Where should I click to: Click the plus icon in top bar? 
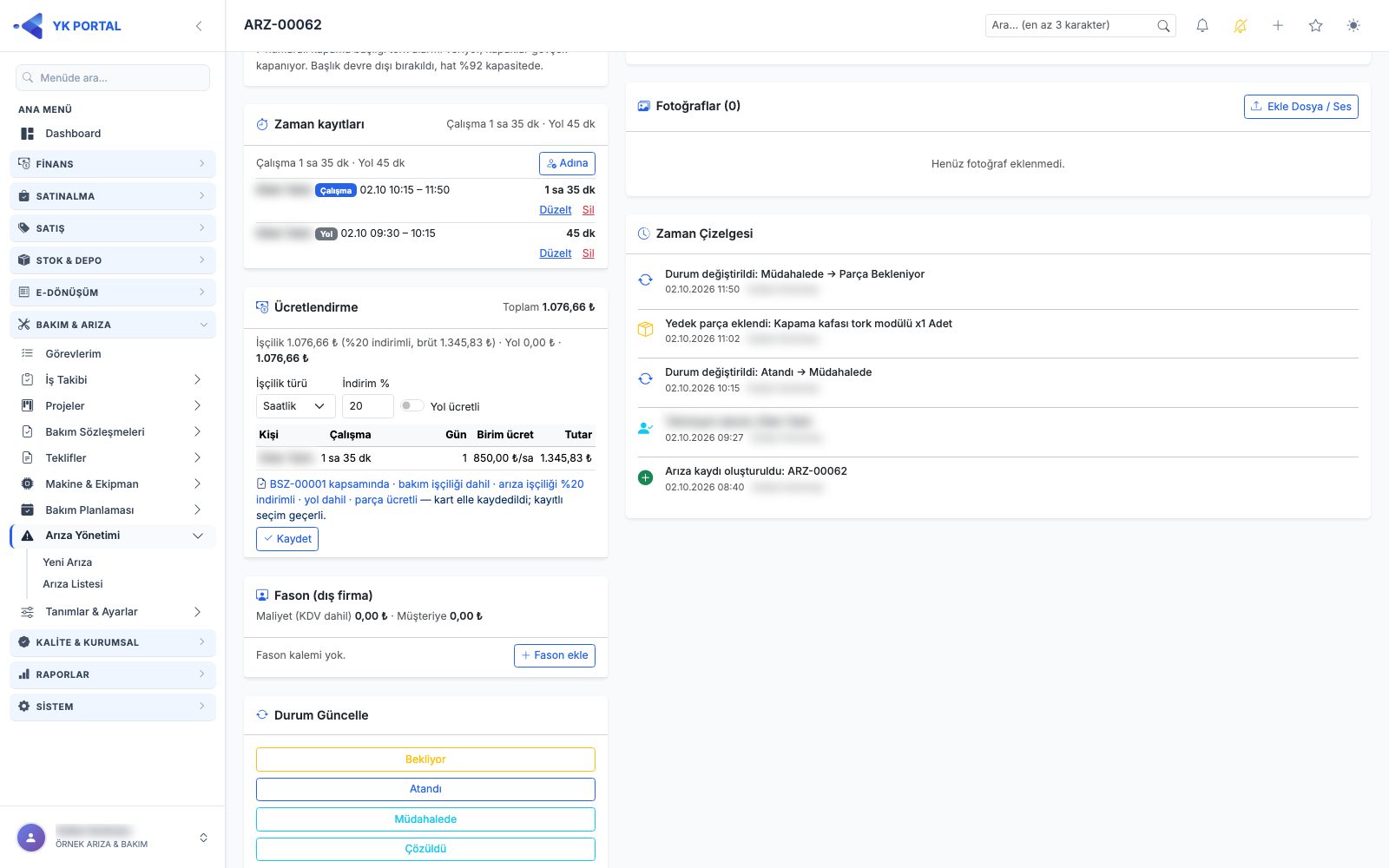[1278, 26]
